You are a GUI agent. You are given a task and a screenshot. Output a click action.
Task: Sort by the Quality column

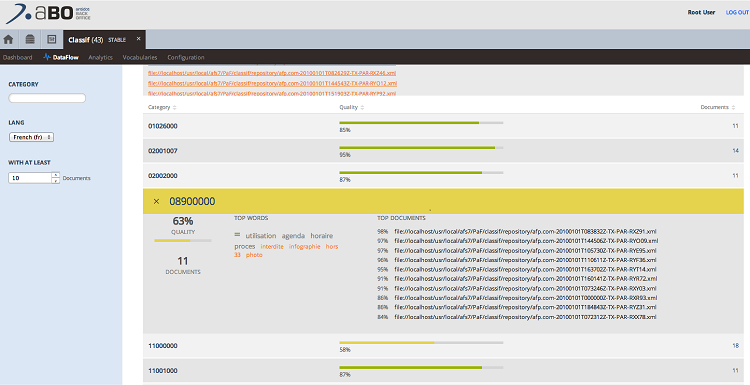(x=352, y=107)
